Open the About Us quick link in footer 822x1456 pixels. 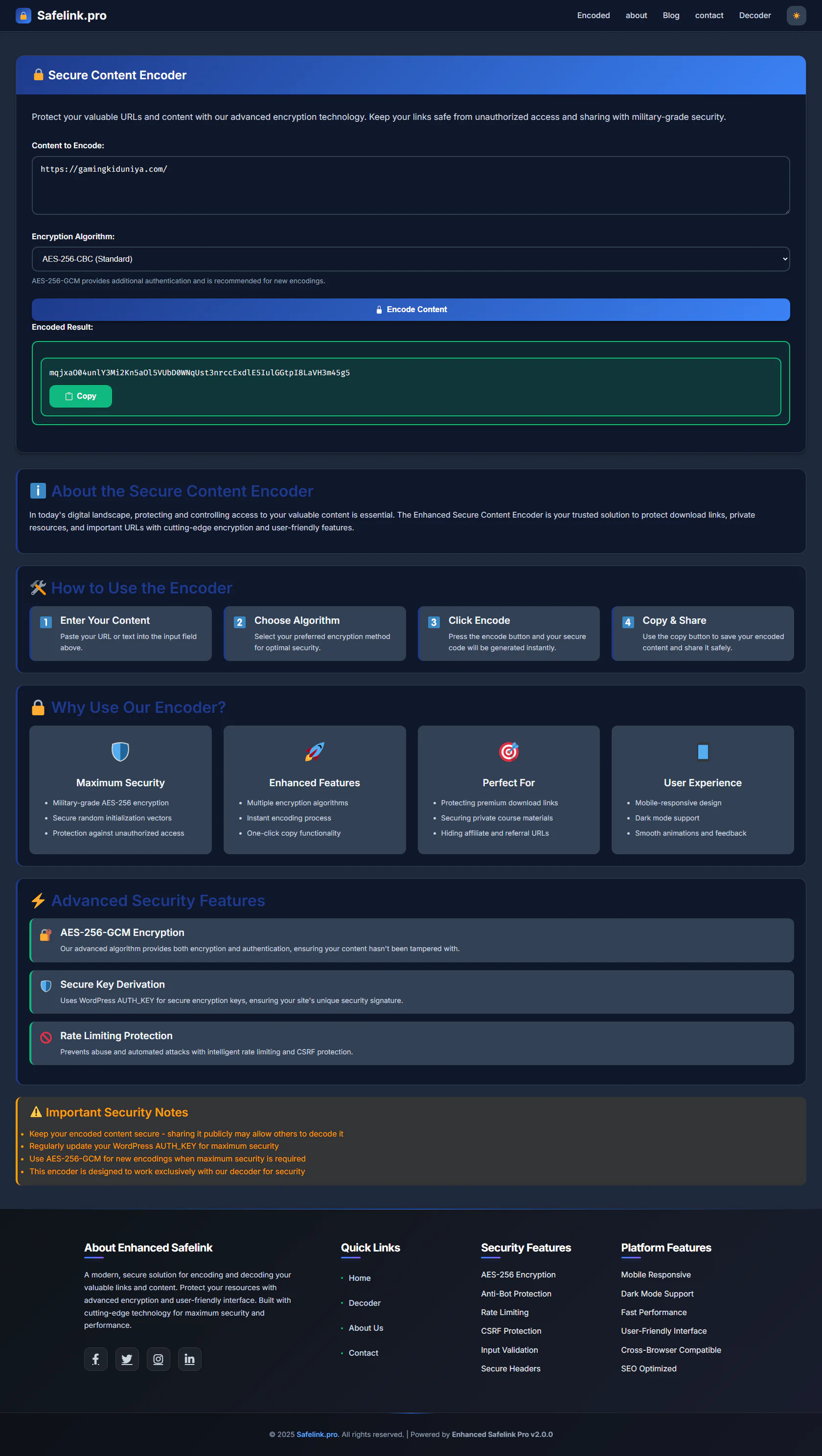point(366,1328)
